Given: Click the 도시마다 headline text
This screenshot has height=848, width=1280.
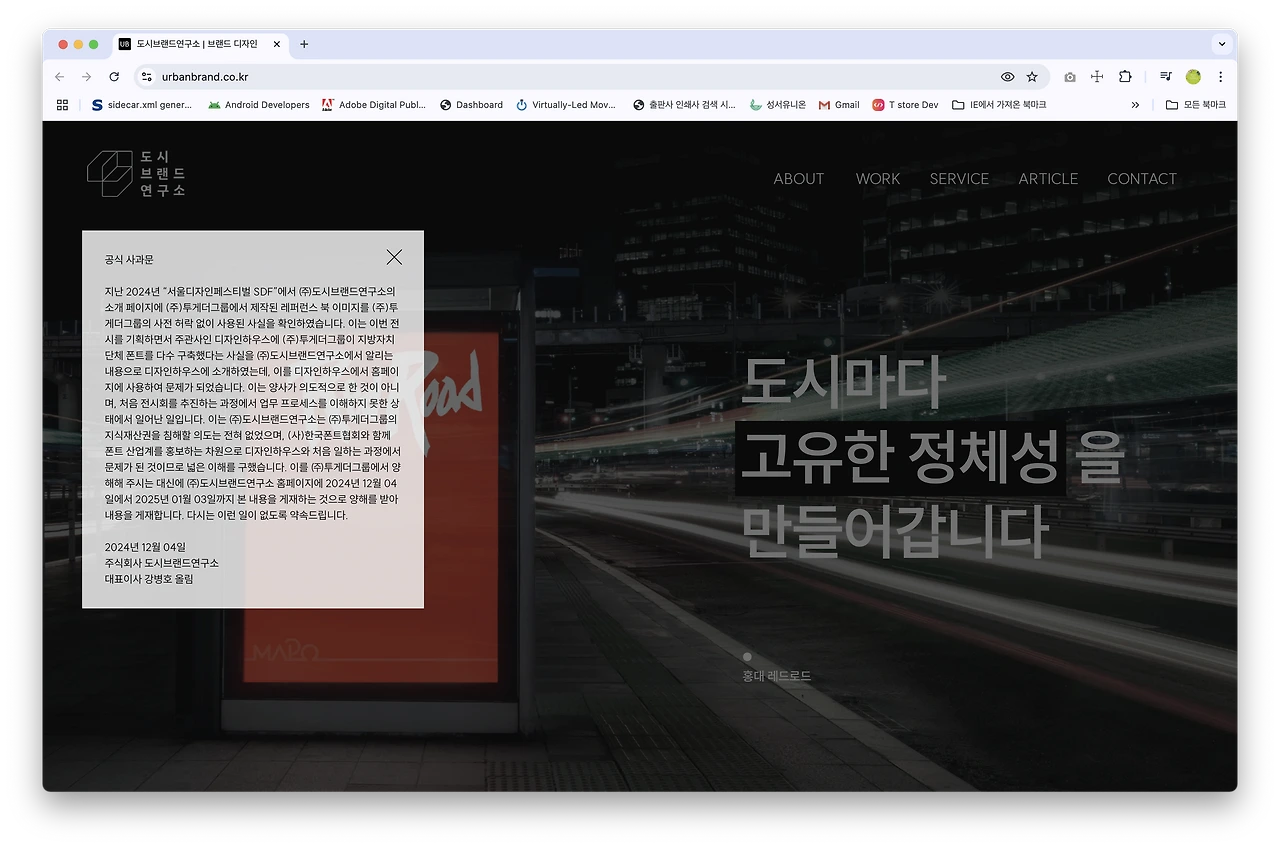Looking at the screenshot, I should click(x=843, y=383).
